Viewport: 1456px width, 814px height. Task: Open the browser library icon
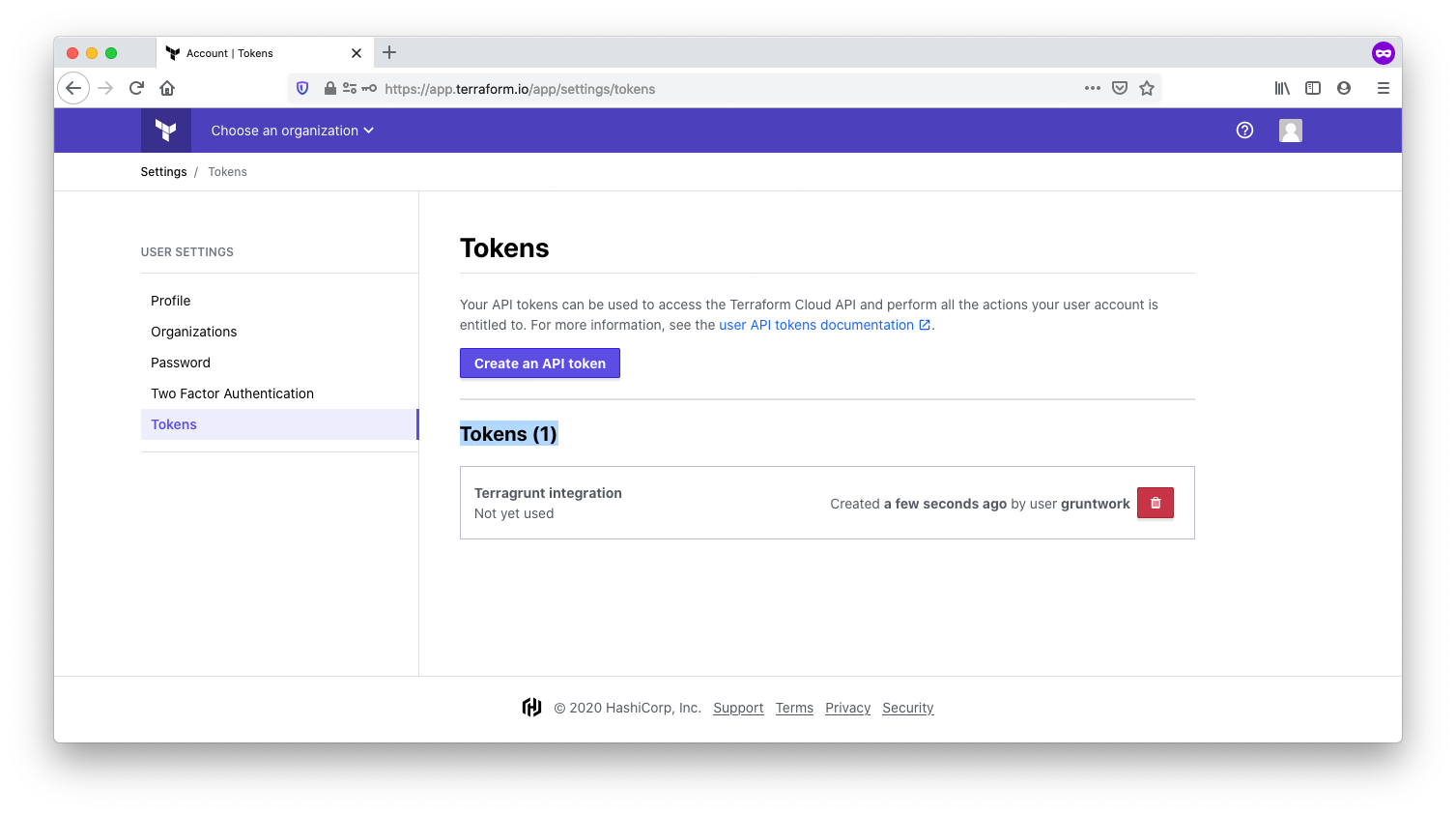(1281, 88)
